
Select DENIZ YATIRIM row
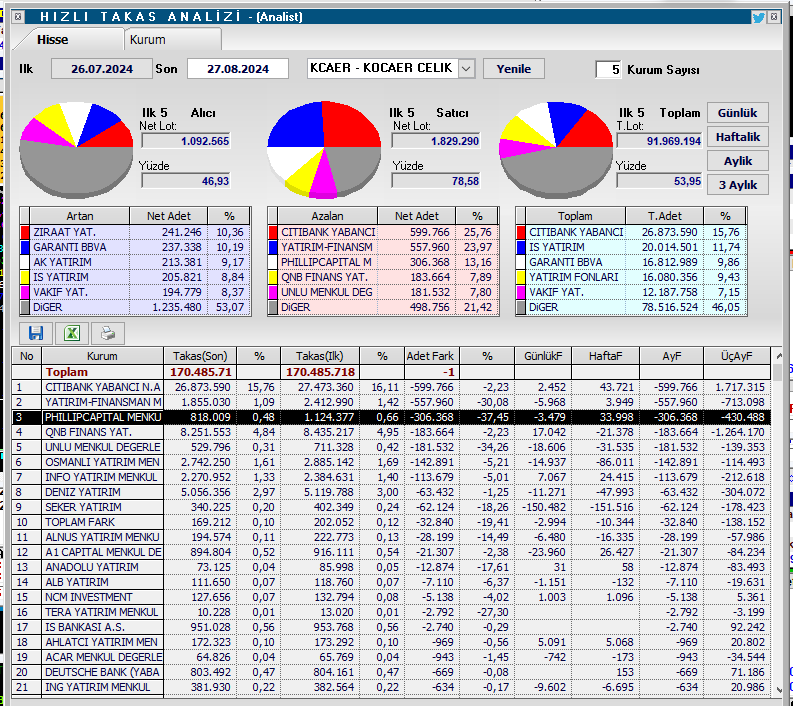coord(391,492)
